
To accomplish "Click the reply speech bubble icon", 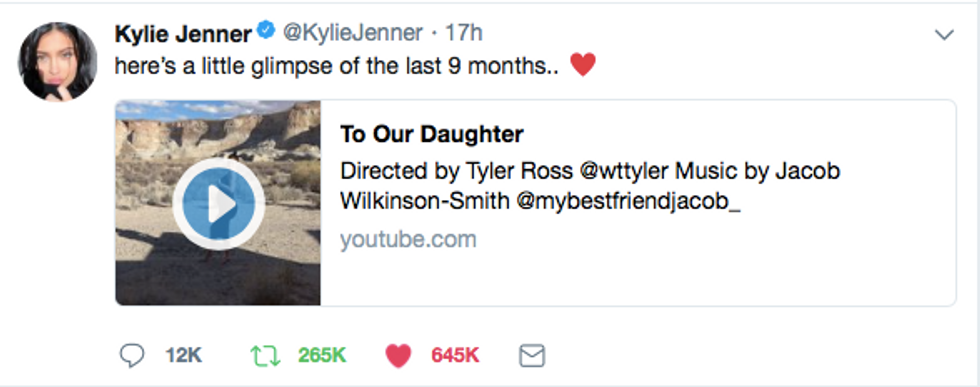I will (x=132, y=356).
